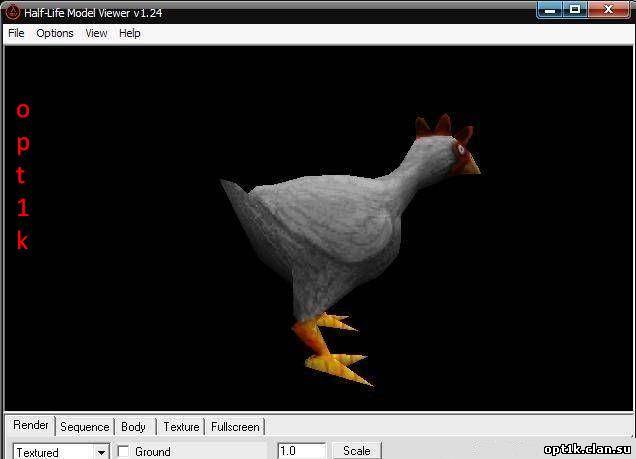Click the Scale button
636x459 pixels.
tap(357, 451)
